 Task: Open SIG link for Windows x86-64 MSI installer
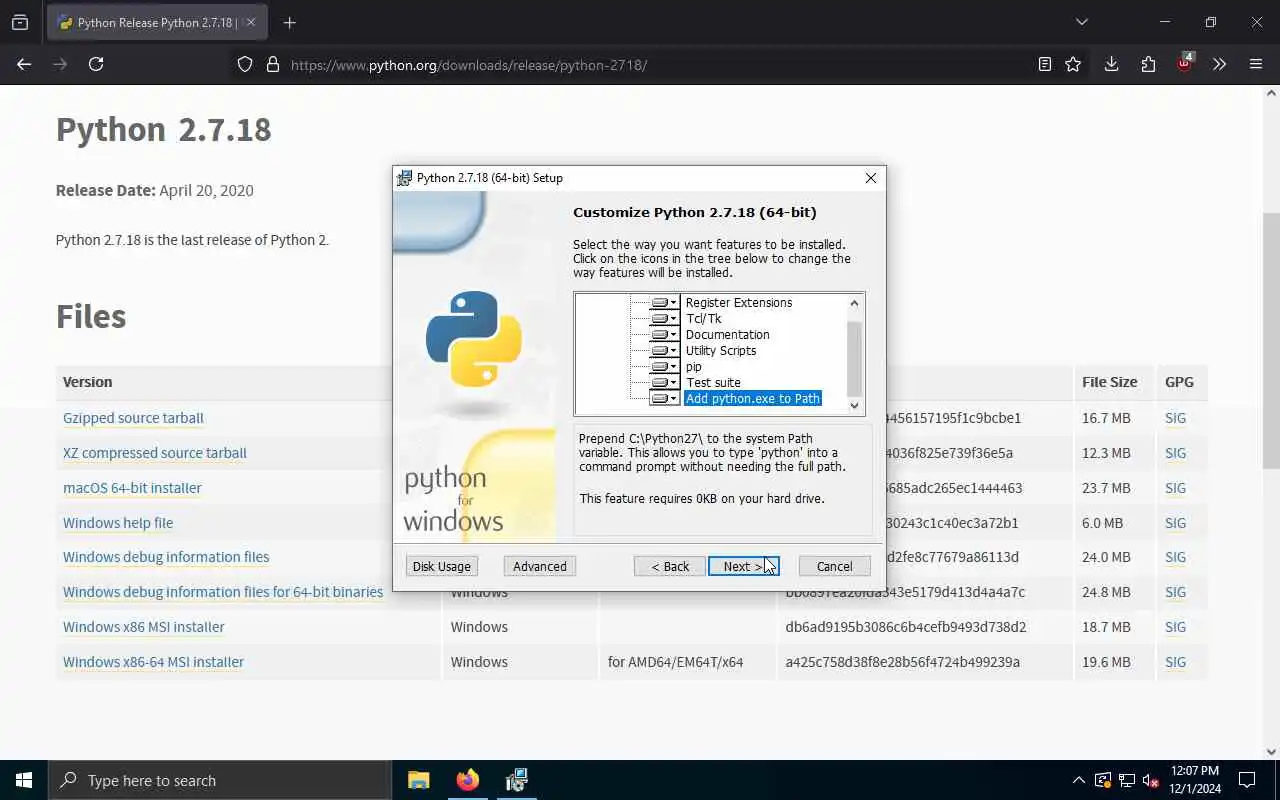tap(1175, 662)
